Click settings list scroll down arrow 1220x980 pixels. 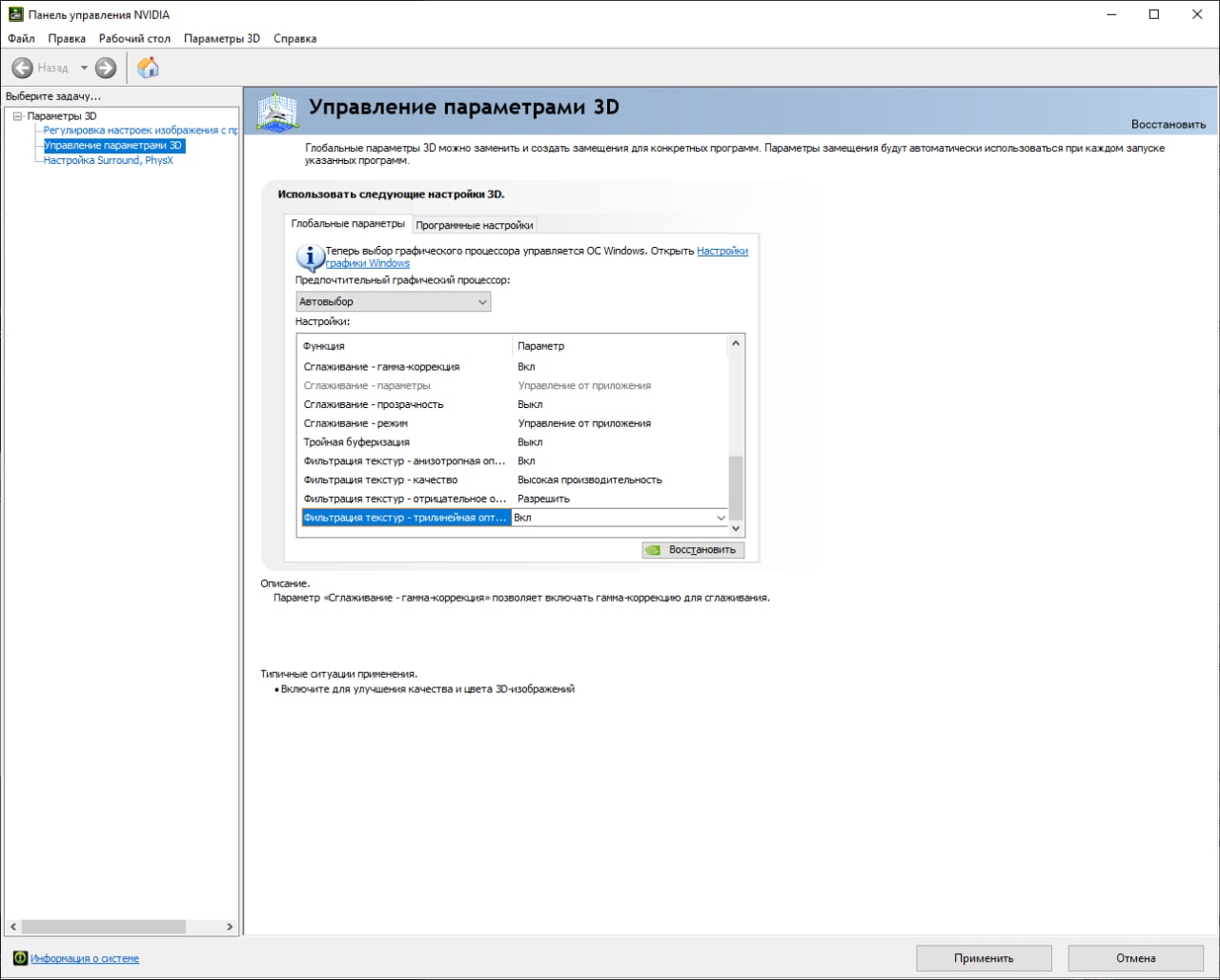tap(735, 528)
